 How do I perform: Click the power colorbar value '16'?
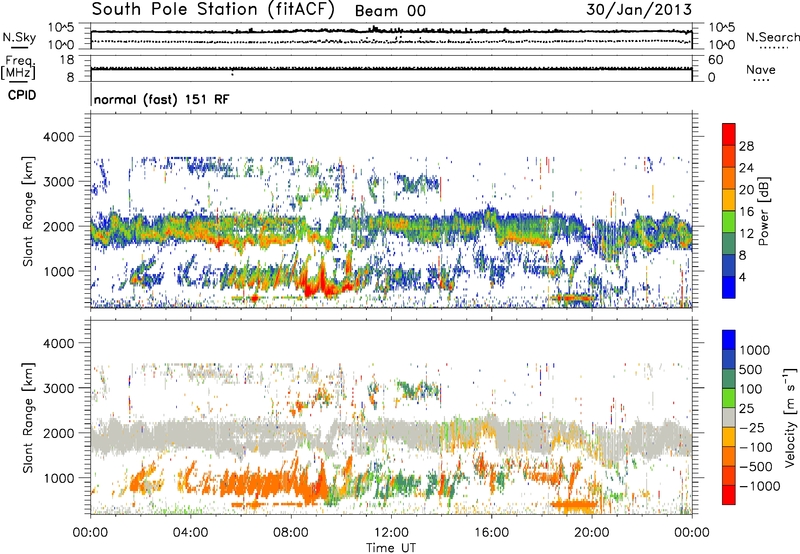[x=746, y=212]
